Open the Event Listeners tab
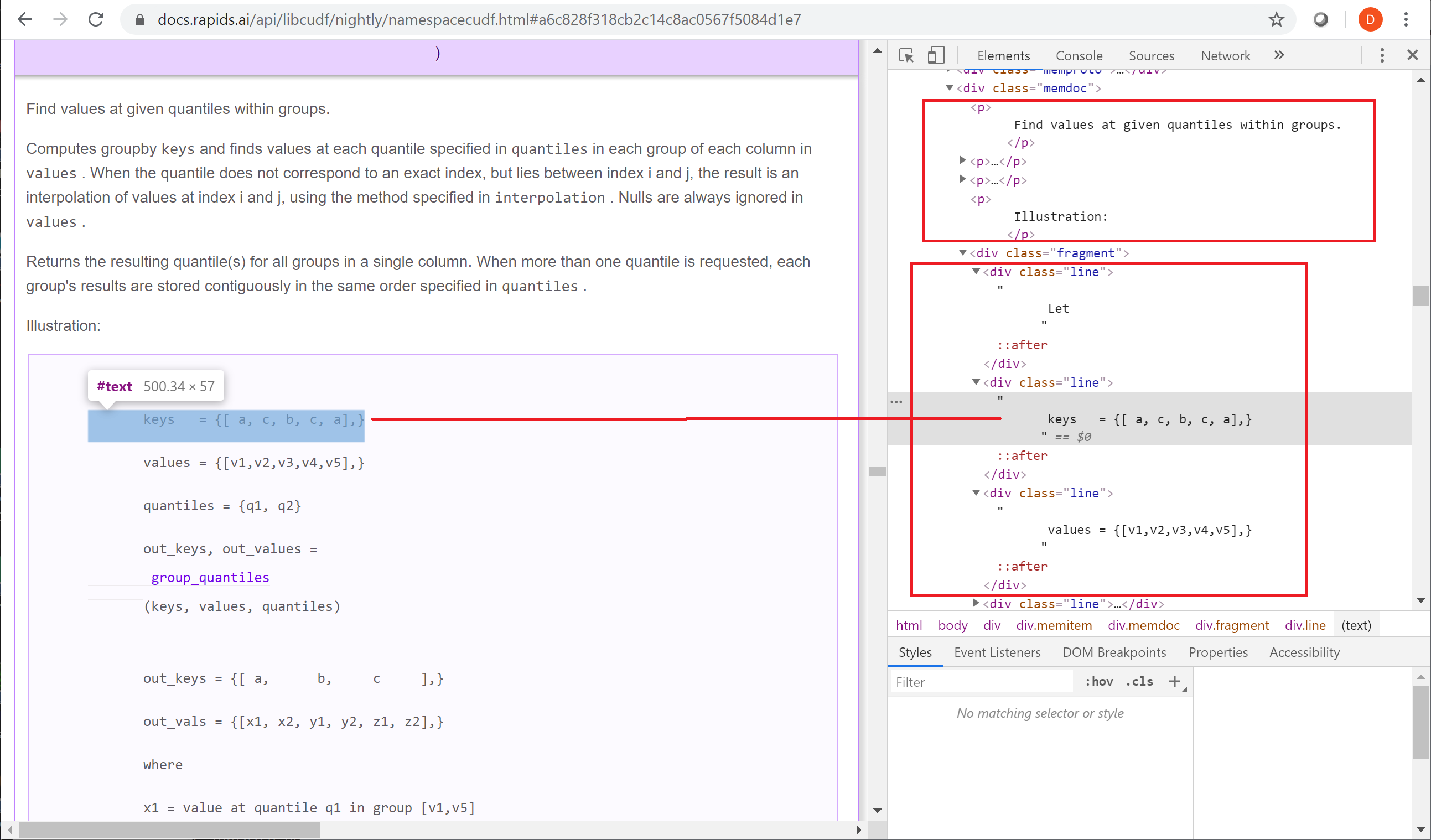Screen dimensions: 1431x840 coord(997,652)
